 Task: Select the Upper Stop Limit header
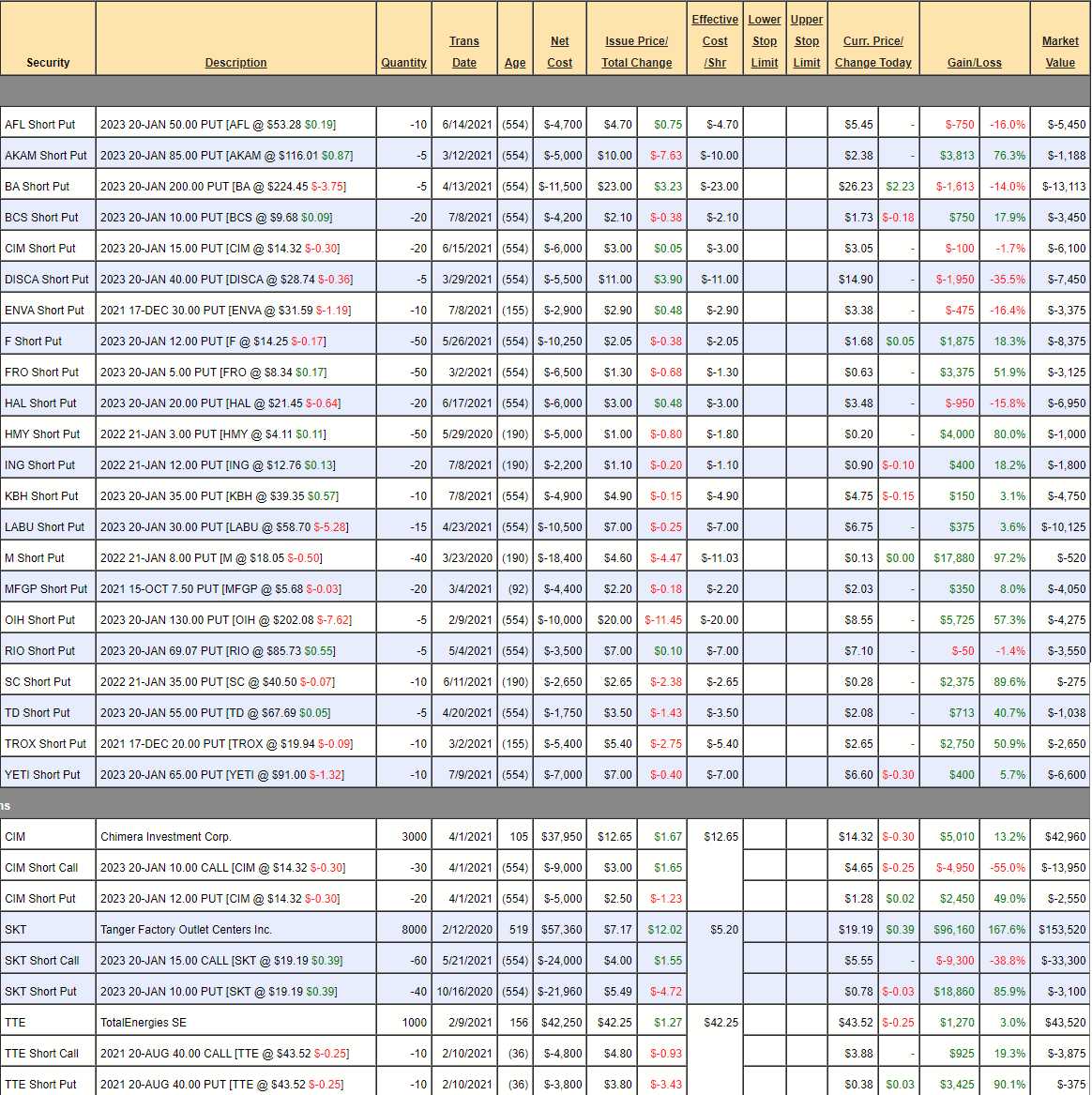coord(807,41)
